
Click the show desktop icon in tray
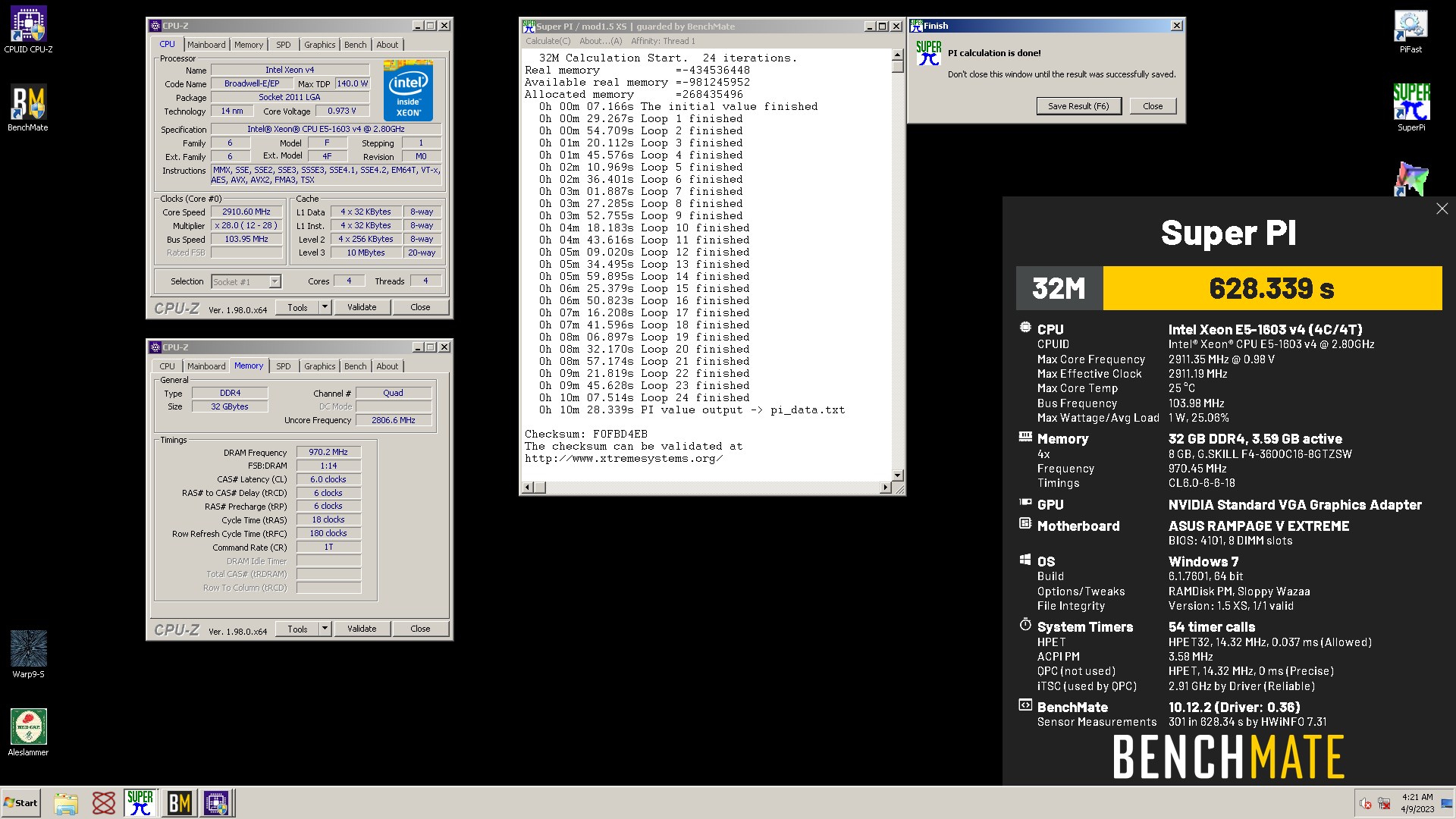(x=1447, y=804)
